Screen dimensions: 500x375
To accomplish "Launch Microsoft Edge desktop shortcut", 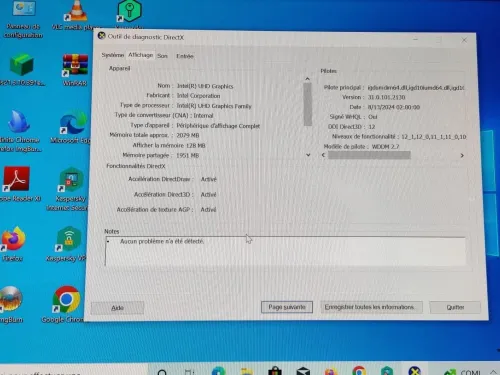I will click(x=72, y=127).
